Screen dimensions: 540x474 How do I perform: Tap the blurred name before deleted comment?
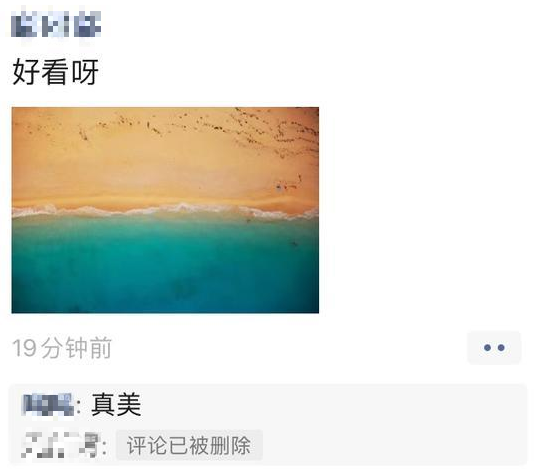pyautogui.click(x=60, y=445)
